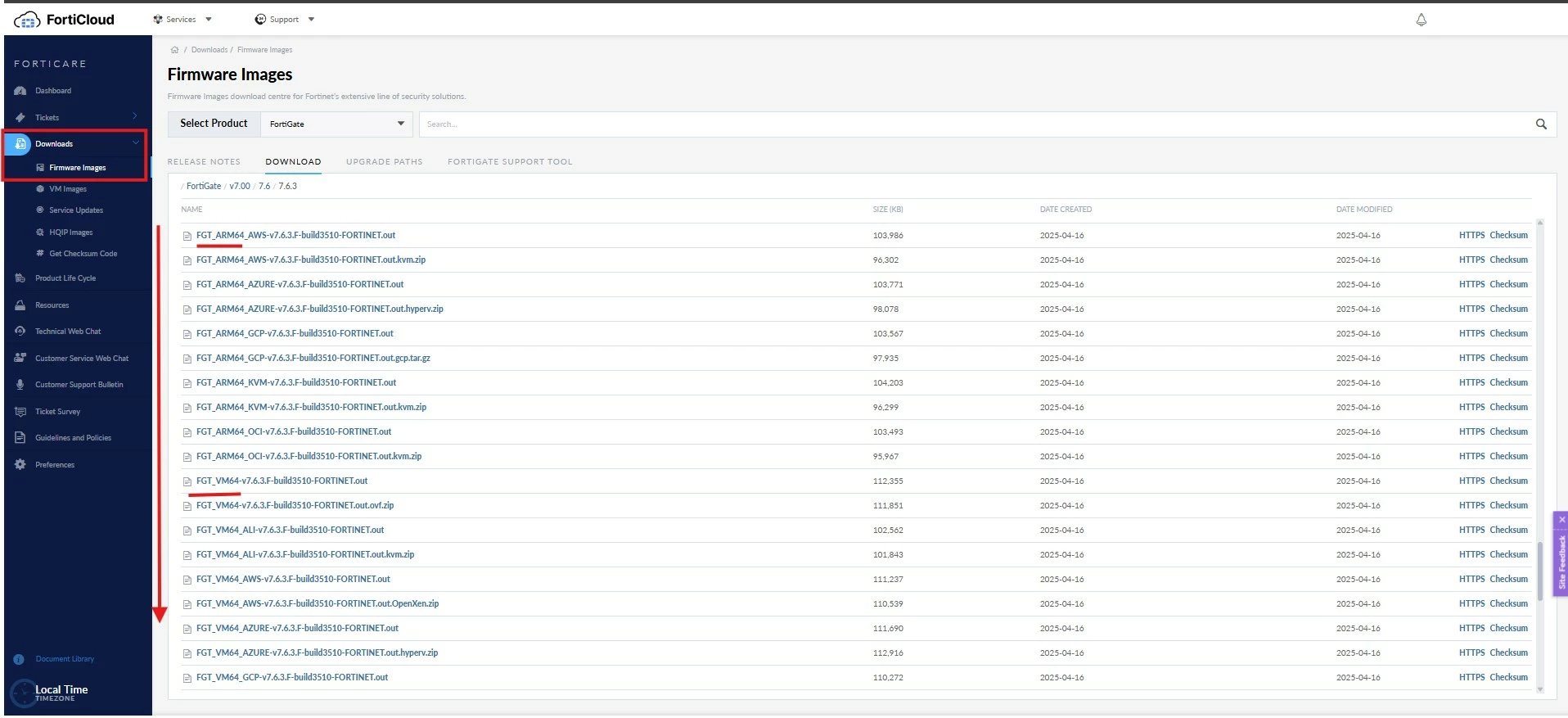Click the v7.00 breadcrumb link
The image size is (1568, 718).
click(240, 187)
